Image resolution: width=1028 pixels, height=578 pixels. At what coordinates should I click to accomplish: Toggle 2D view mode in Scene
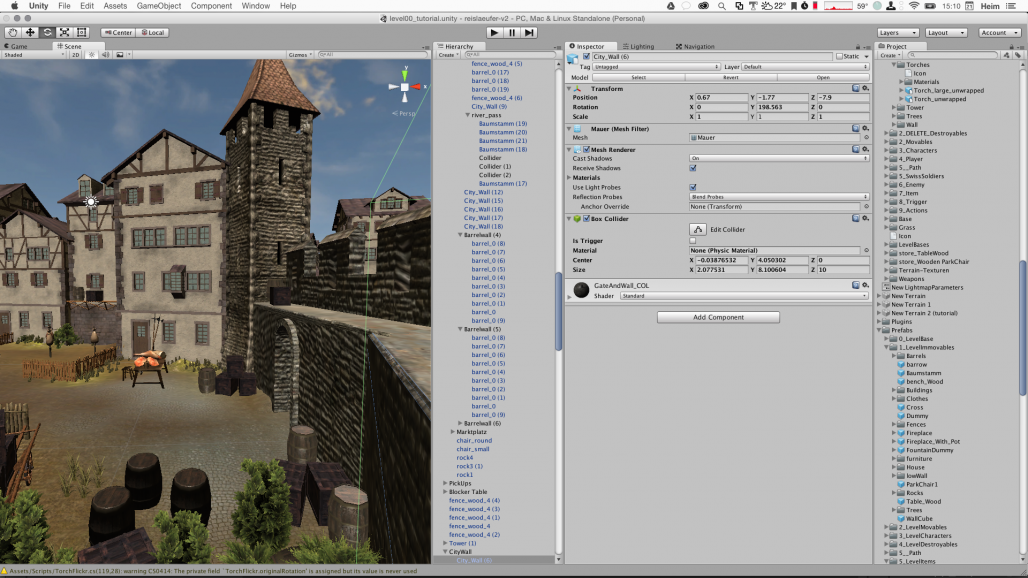(75, 55)
